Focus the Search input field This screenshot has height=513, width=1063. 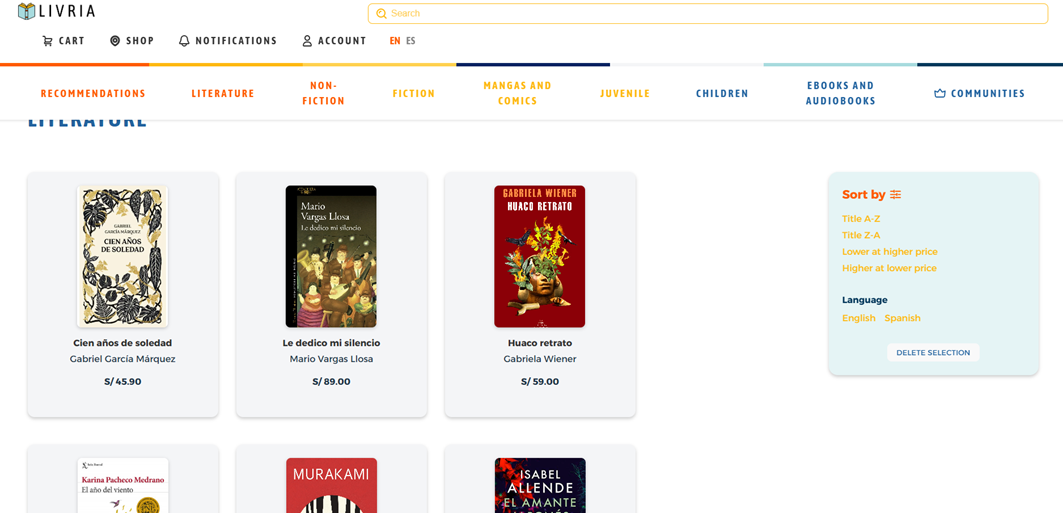tap(708, 14)
